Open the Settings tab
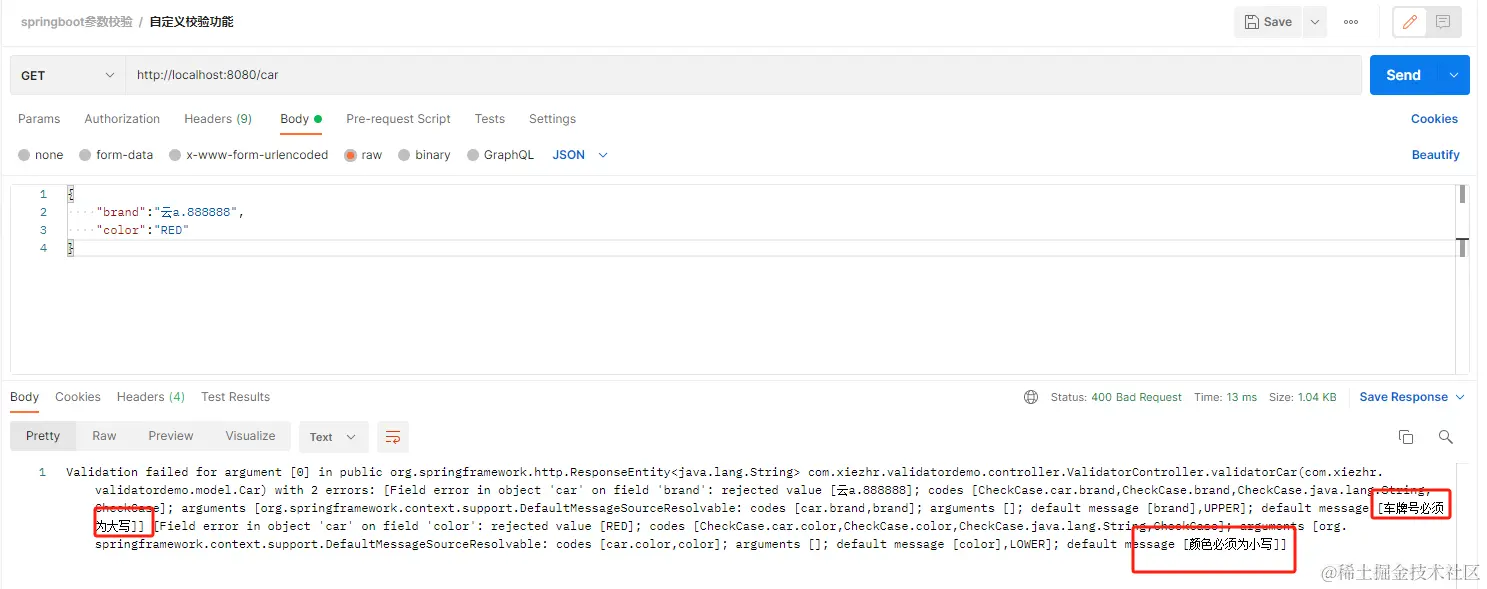The width and height of the screenshot is (1487, 589). [x=552, y=119]
